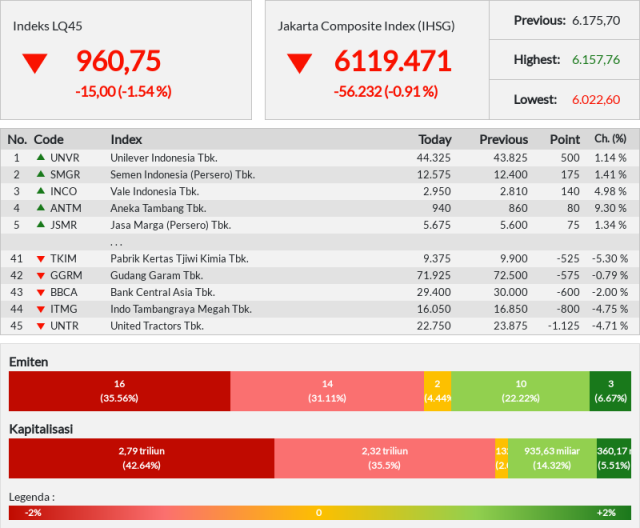This screenshot has width=640, height=528.
Task: Click the green up arrow for JSMR
Action: (41, 224)
